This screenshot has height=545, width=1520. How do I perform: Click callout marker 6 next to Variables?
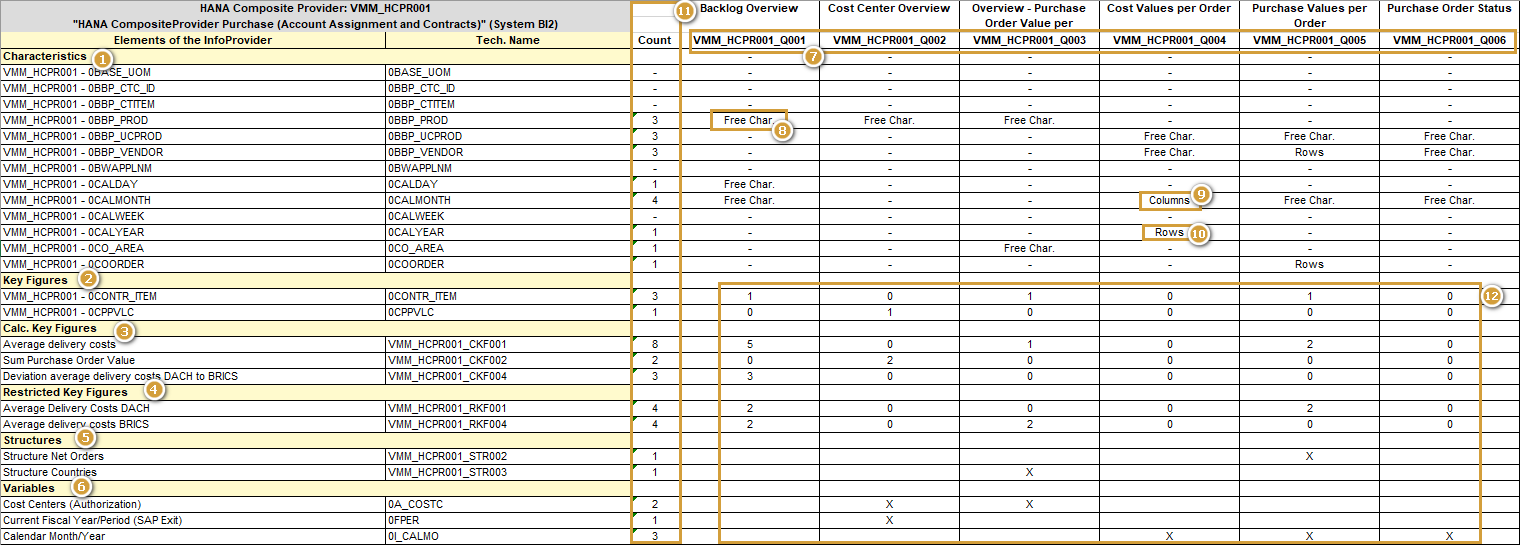tap(80, 487)
